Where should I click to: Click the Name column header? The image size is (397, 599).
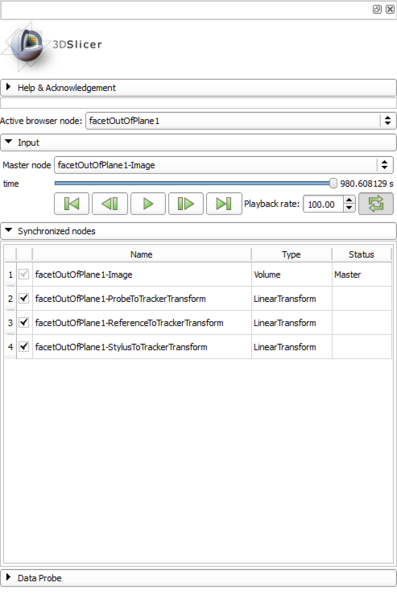[141, 254]
